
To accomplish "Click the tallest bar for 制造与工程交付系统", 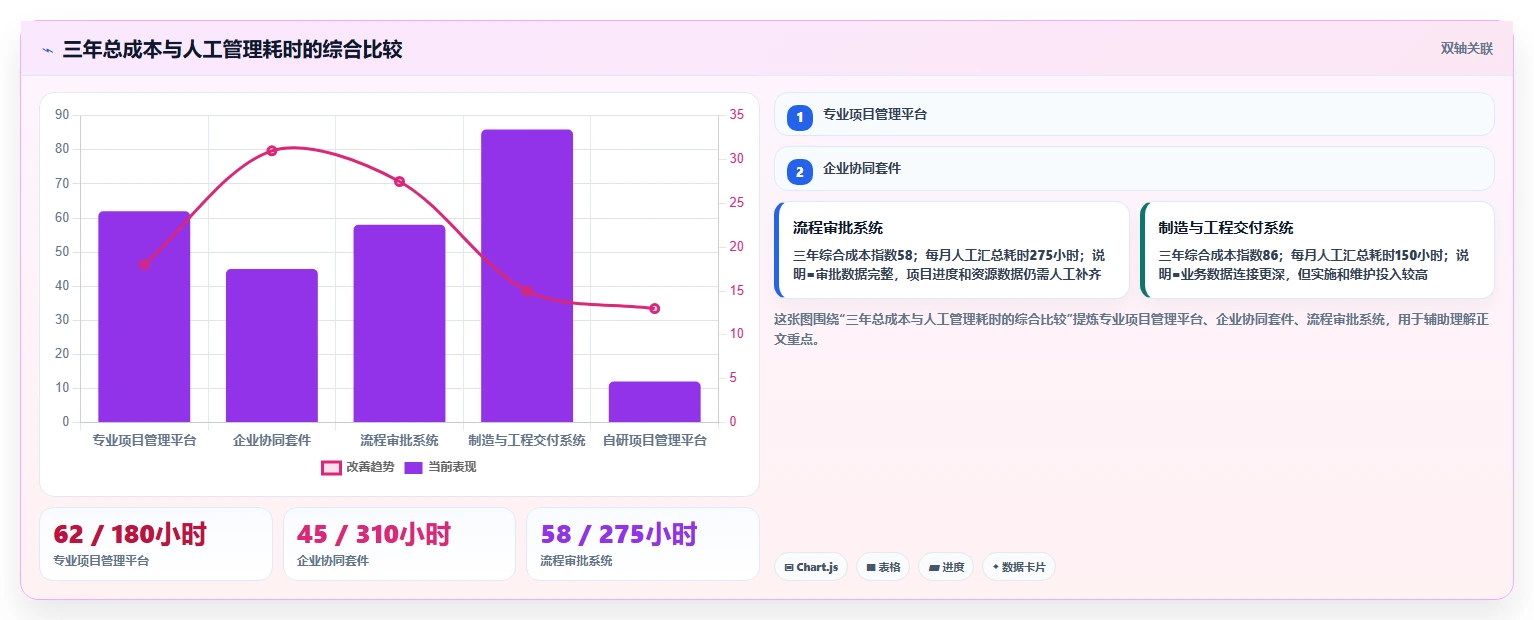I will [527, 275].
